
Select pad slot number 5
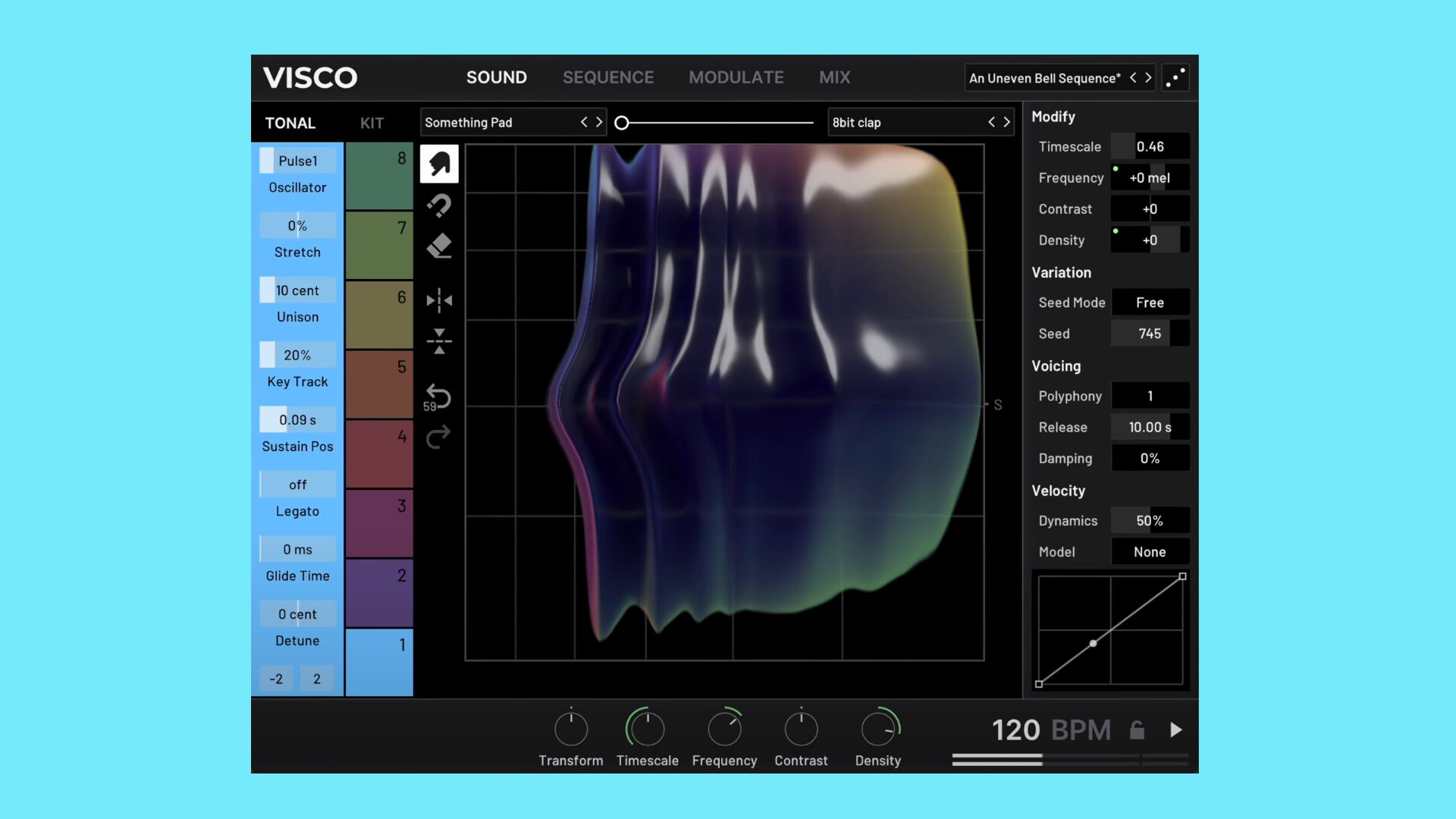[x=379, y=384]
